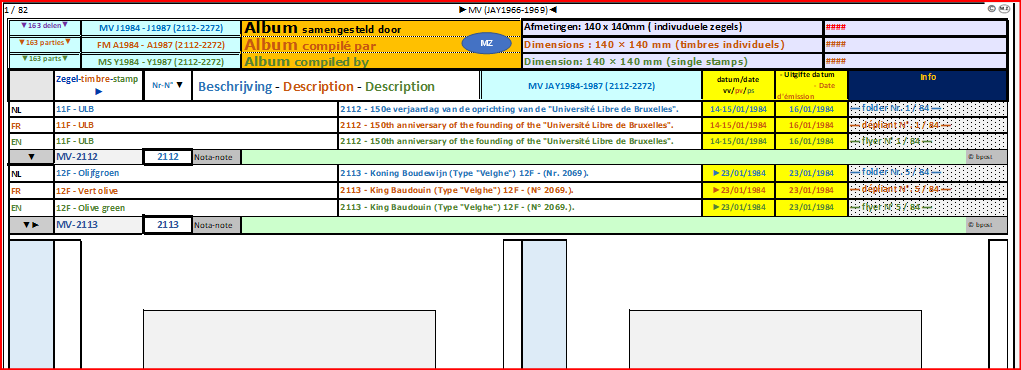This screenshot has width=1021, height=370.
Task: Click the '1 / 82' page counter
Action: tap(16, 10)
